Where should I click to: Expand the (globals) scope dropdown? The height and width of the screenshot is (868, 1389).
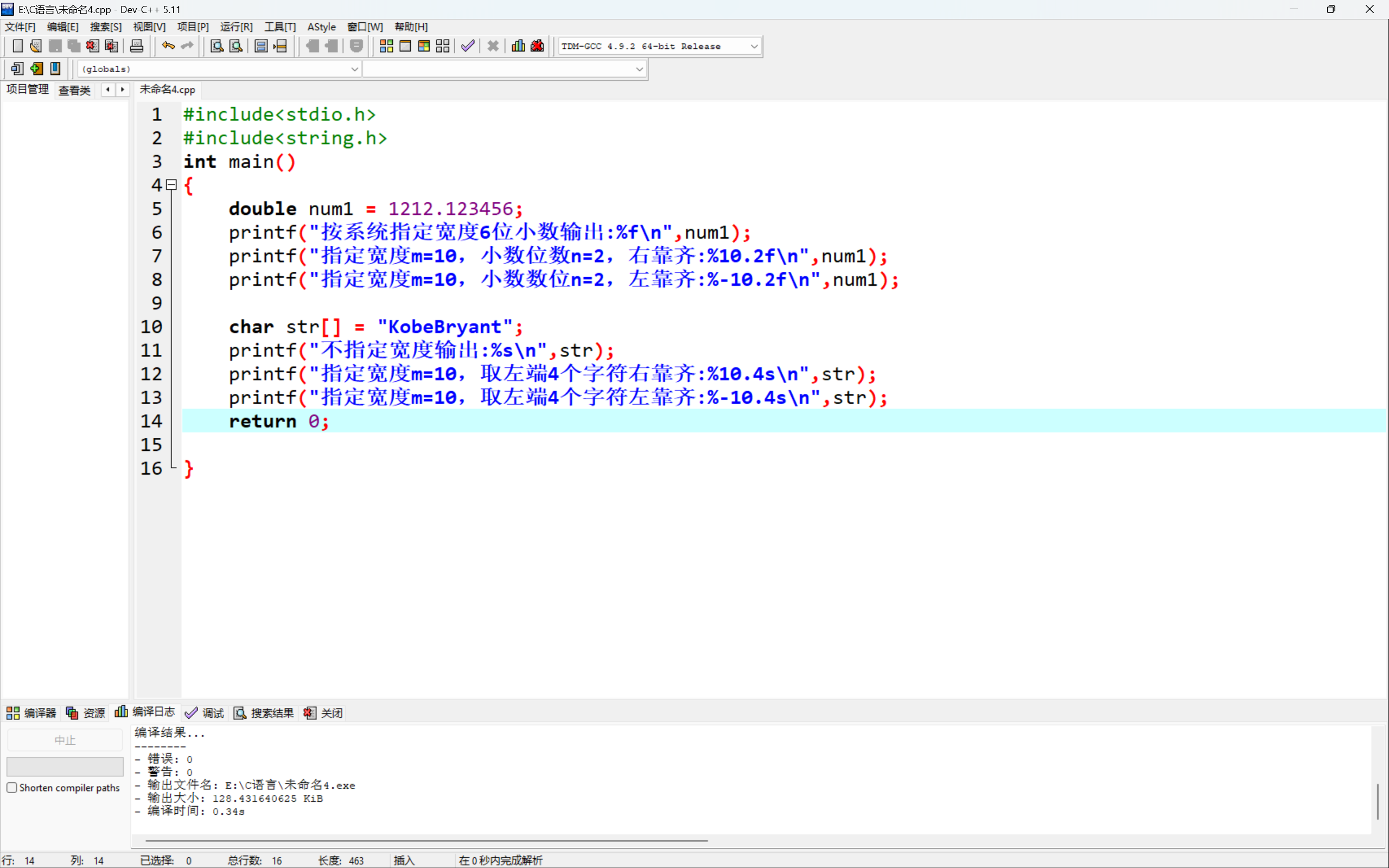354,69
